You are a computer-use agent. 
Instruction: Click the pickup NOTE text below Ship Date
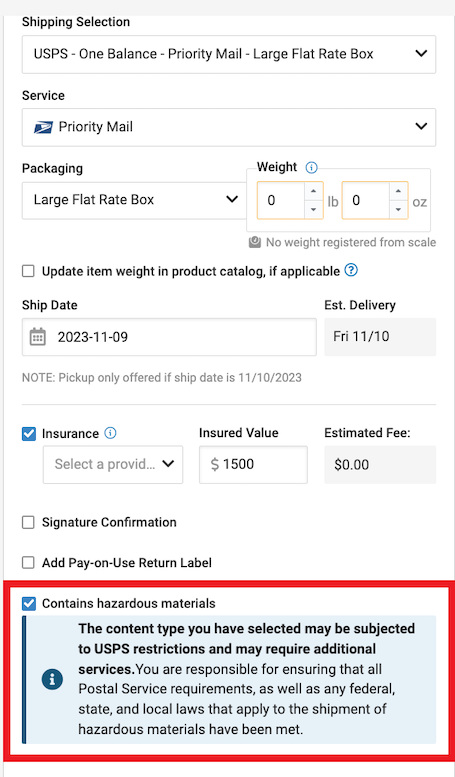162,378
